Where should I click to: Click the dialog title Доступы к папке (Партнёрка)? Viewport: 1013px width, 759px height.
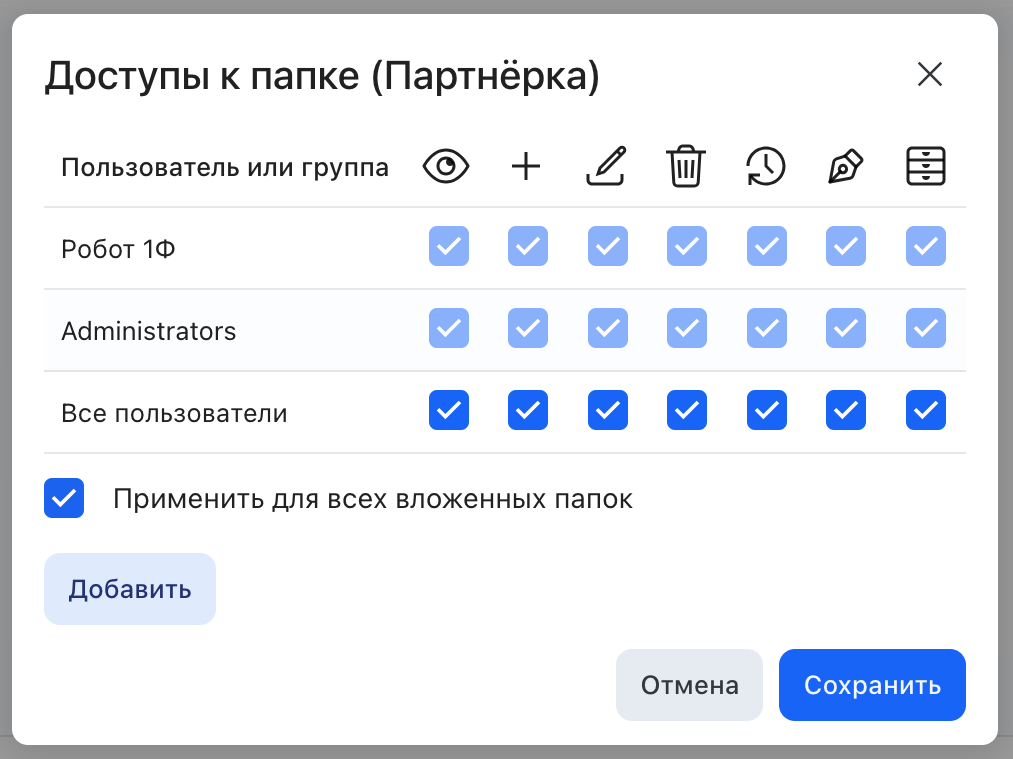[322, 77]
